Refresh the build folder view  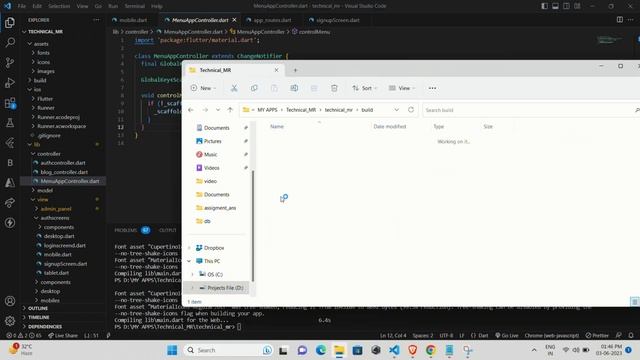click(x=411, y=110)
